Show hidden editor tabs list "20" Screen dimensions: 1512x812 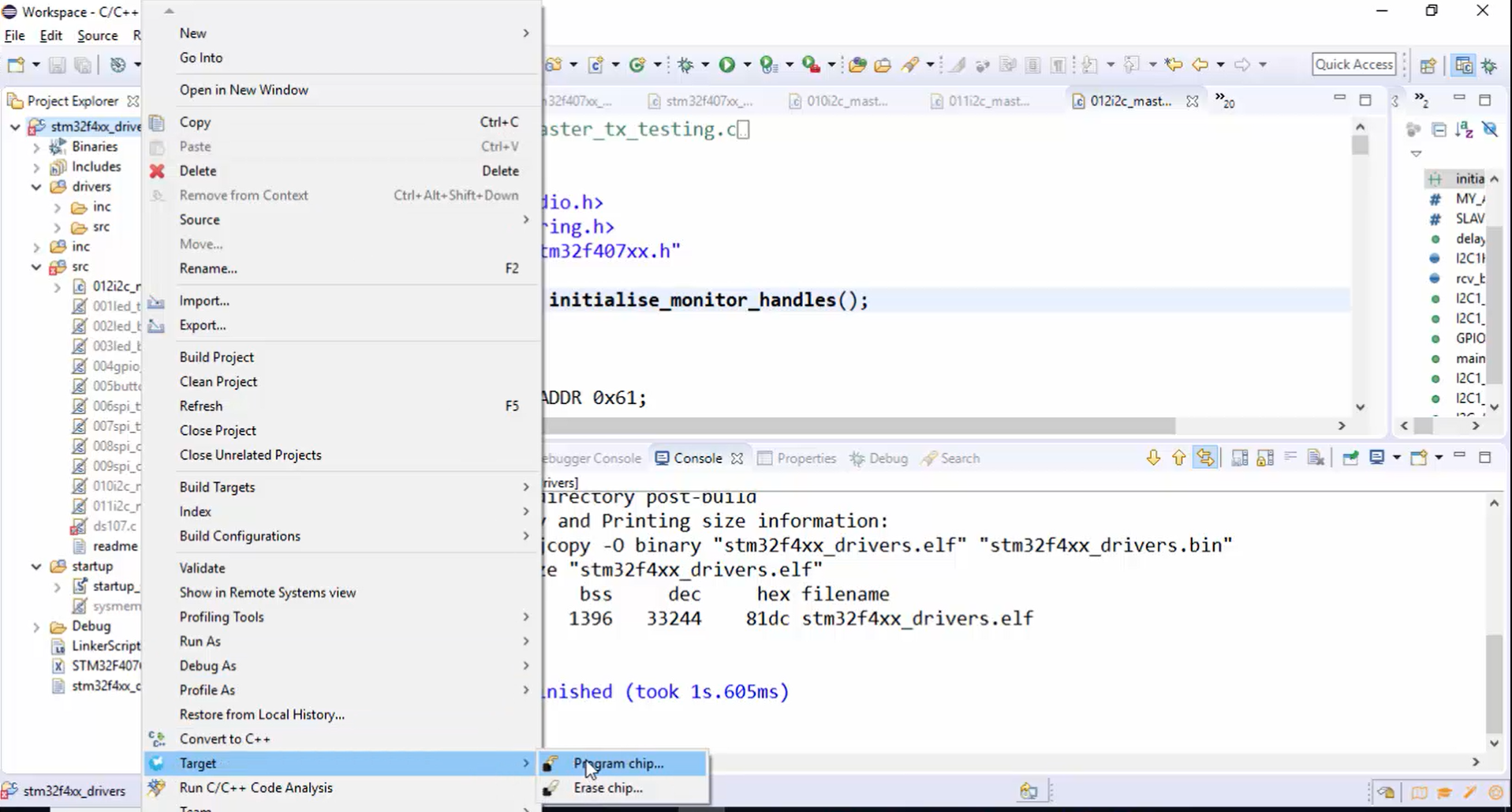pos(1225,100)
